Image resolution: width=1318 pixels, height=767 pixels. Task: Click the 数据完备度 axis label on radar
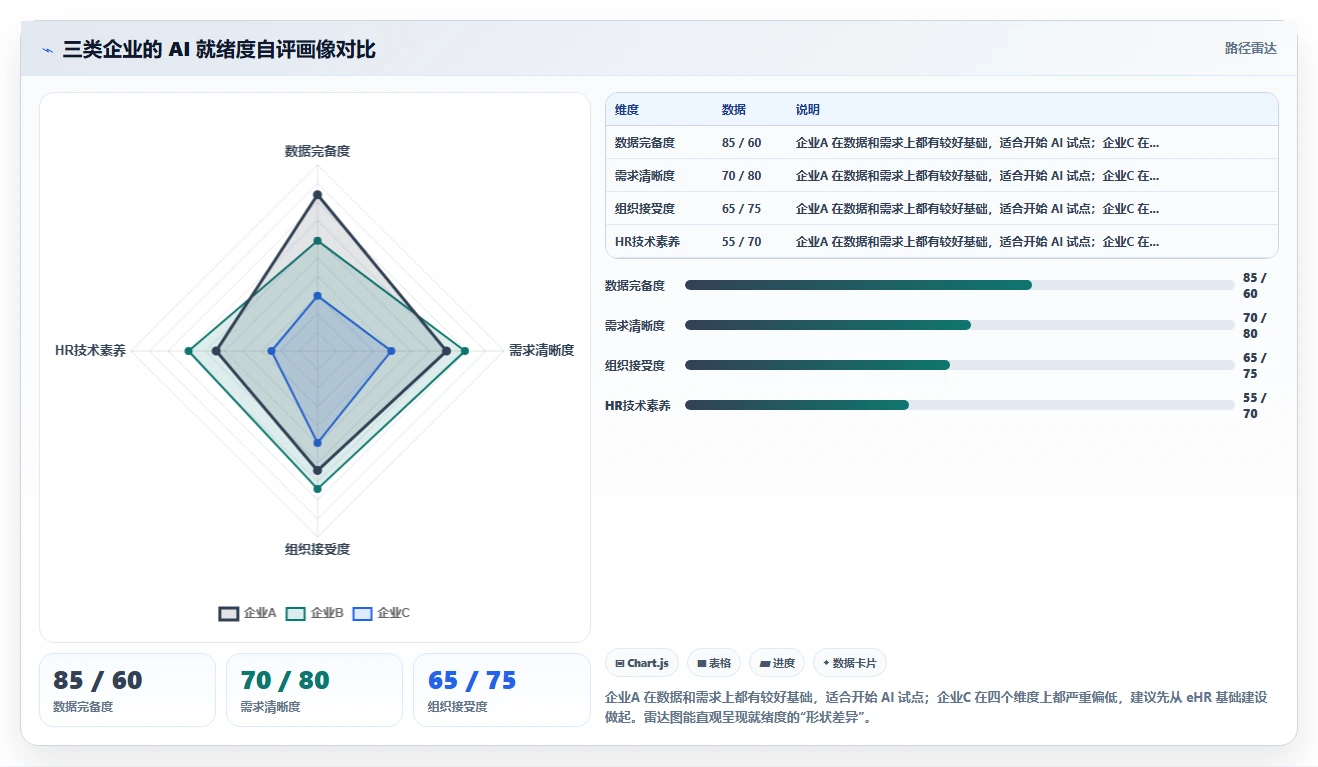pyautogui.click(x=317, y=151)
